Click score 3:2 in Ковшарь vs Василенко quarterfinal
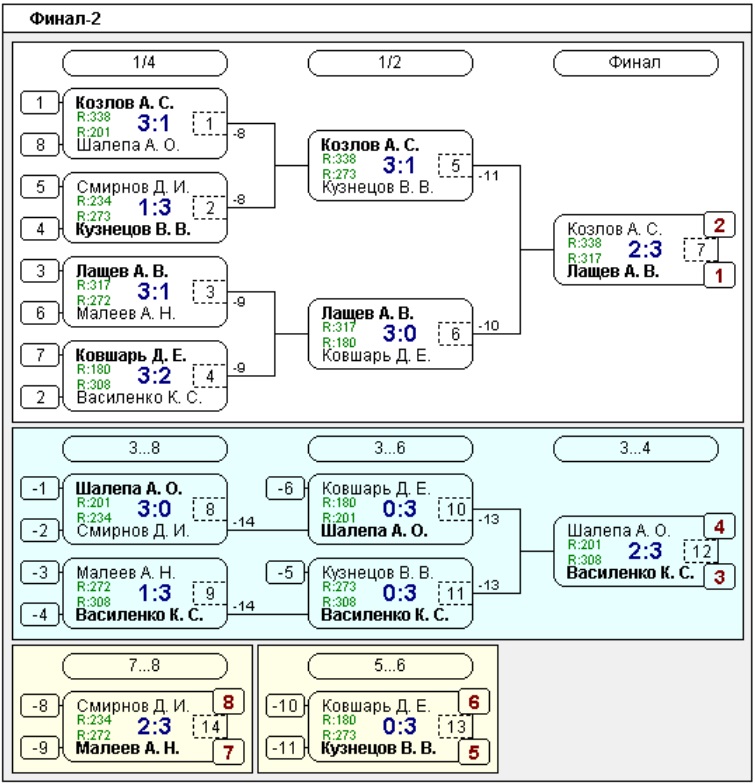 coord(154,376)
